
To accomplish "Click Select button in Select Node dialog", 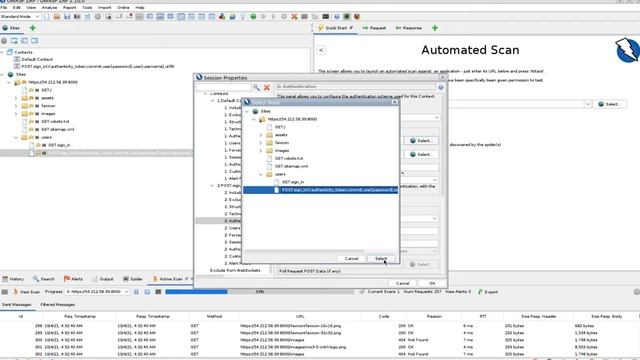I will pos(380,259).
